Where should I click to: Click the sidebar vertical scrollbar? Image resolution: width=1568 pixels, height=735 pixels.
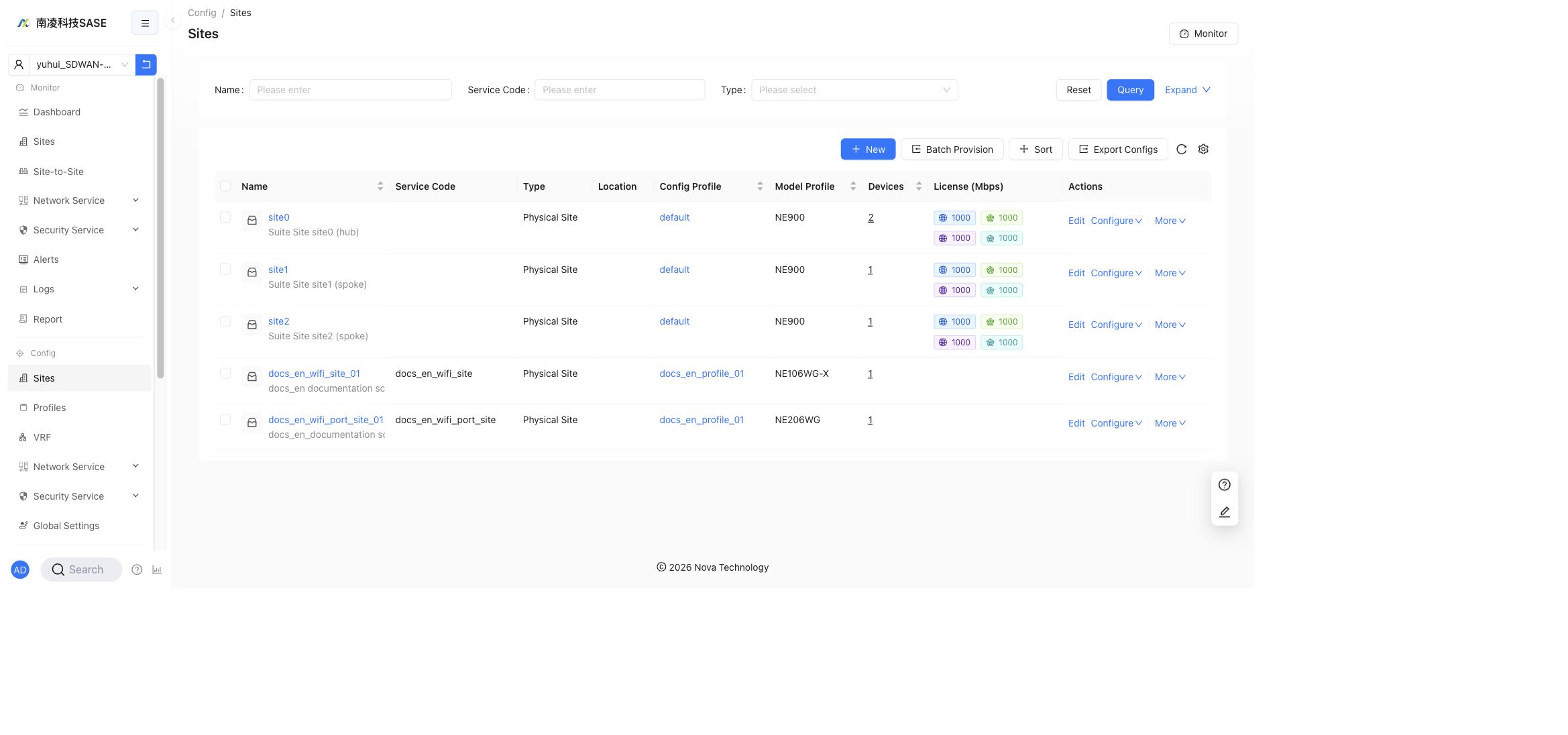(160, 228)
